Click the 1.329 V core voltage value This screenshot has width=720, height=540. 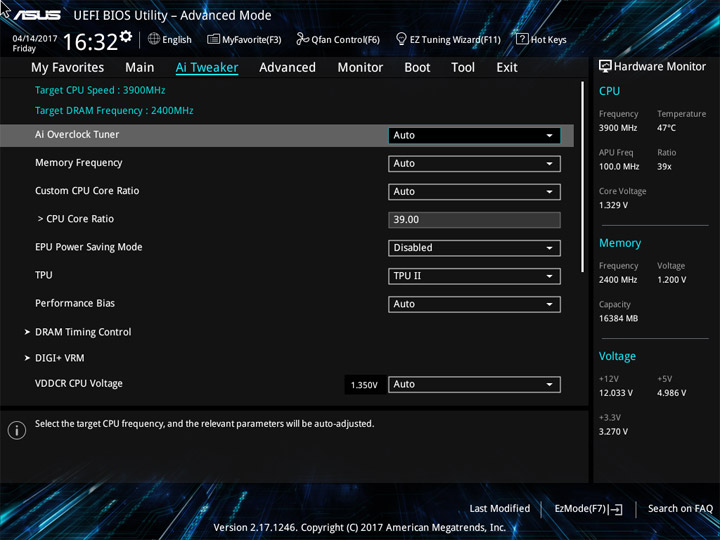click(613, 205)
